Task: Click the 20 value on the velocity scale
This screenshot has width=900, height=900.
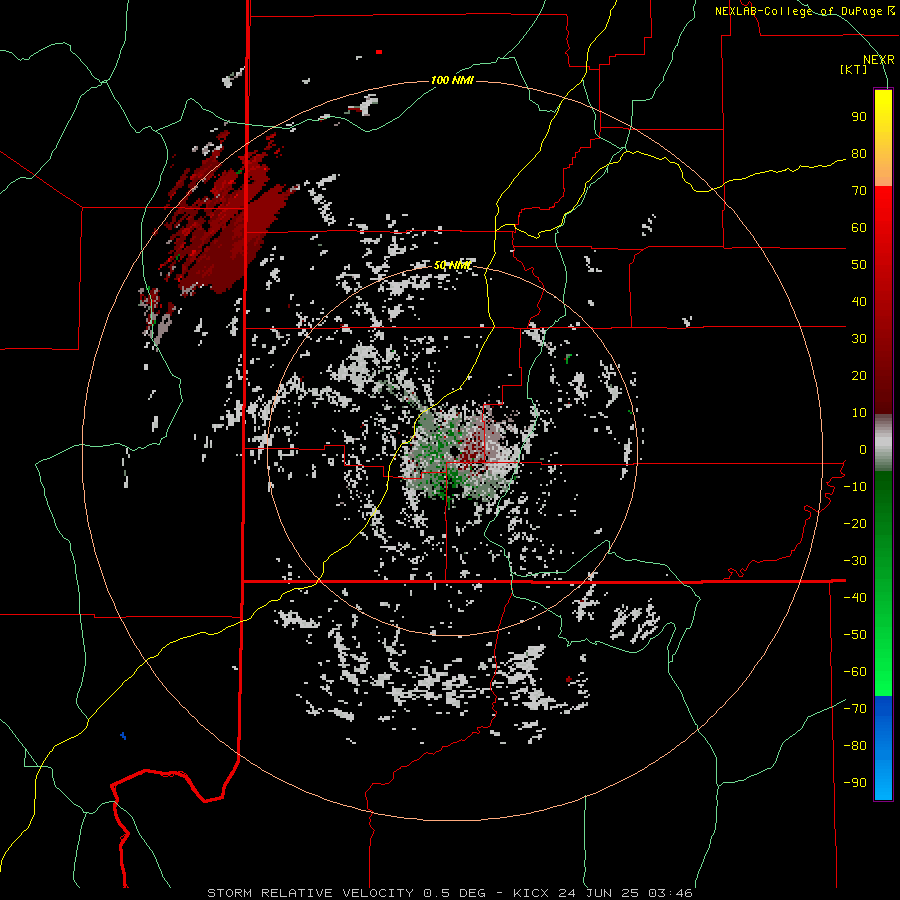Action: [x=859, y=376]
